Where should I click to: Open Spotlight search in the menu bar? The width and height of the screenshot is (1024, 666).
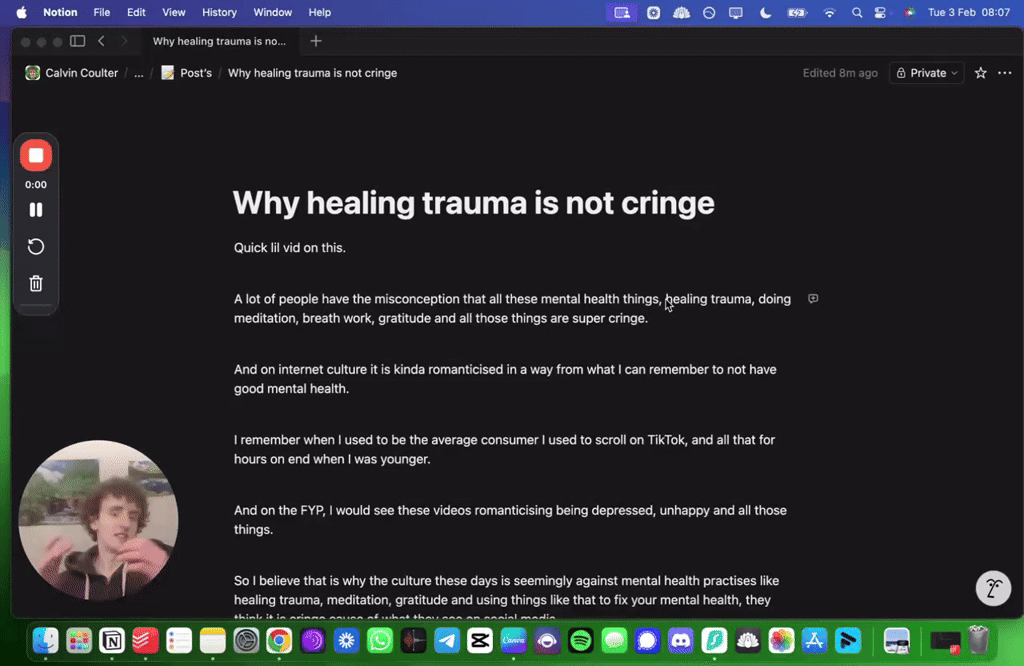pyautogui.click(x=855, y=12)
